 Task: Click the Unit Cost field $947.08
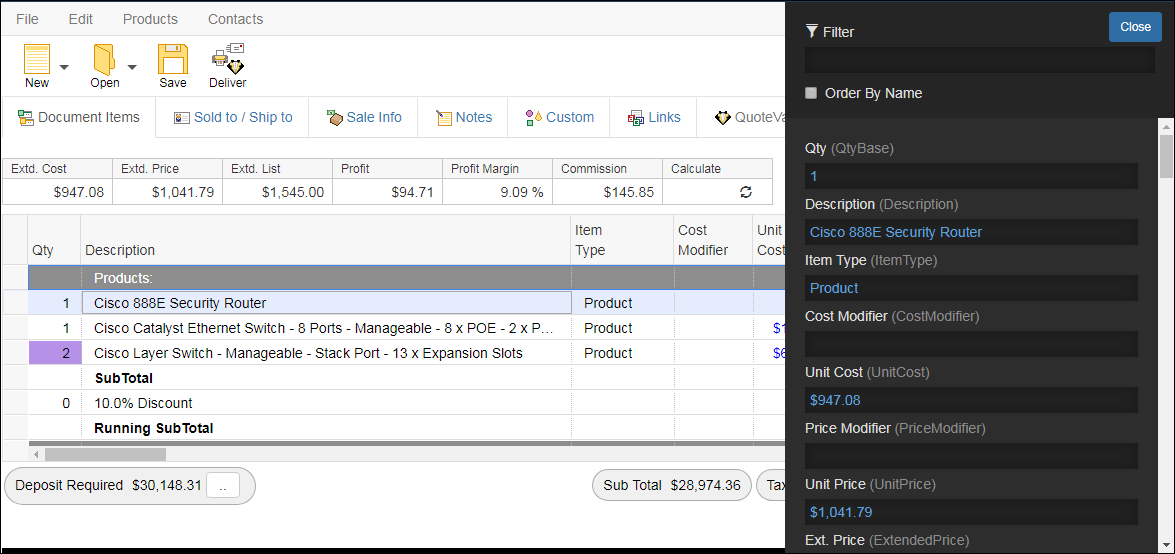[971, 400]
